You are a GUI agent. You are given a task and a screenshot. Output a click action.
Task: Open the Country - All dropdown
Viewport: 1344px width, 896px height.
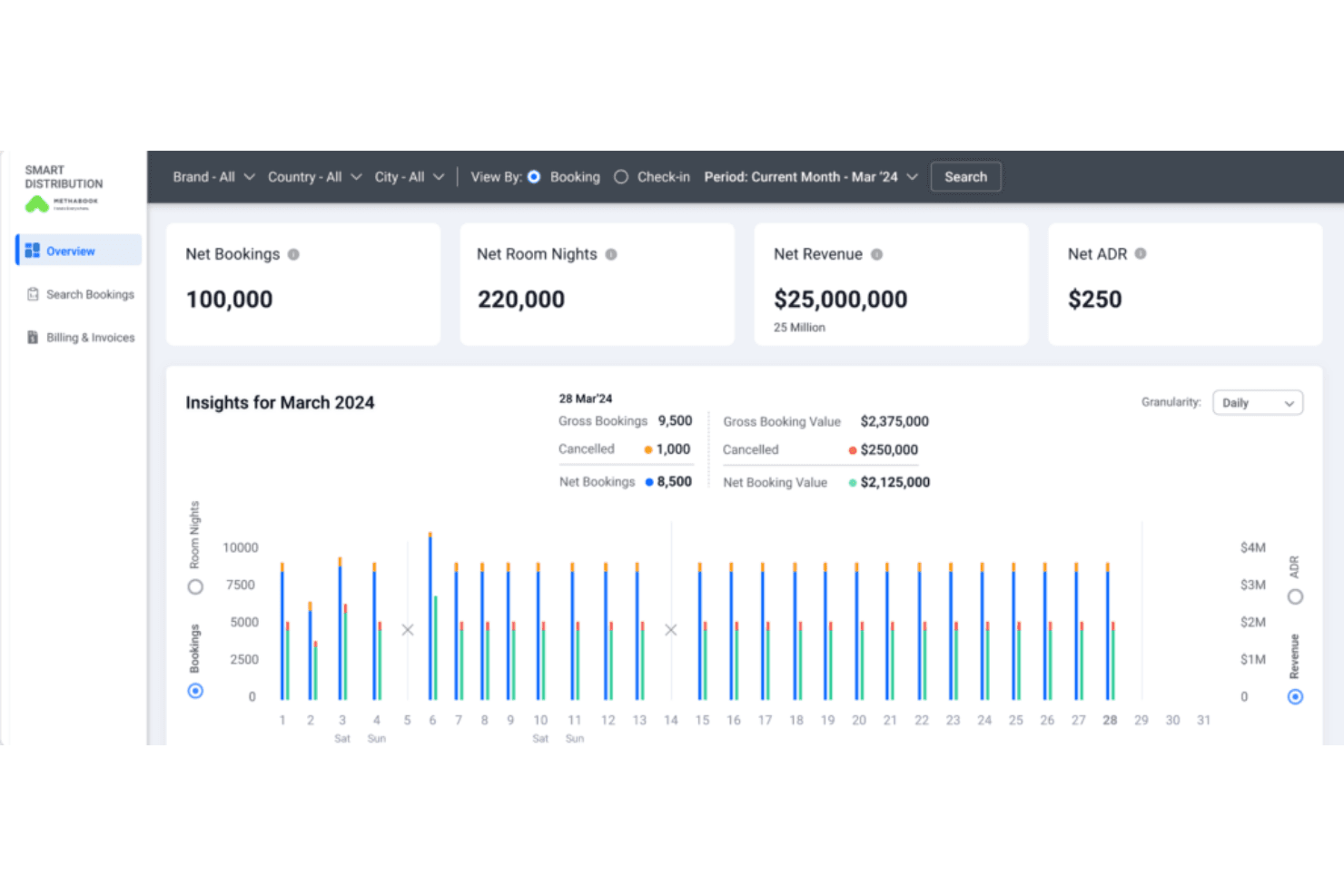(x=314, y=177)
